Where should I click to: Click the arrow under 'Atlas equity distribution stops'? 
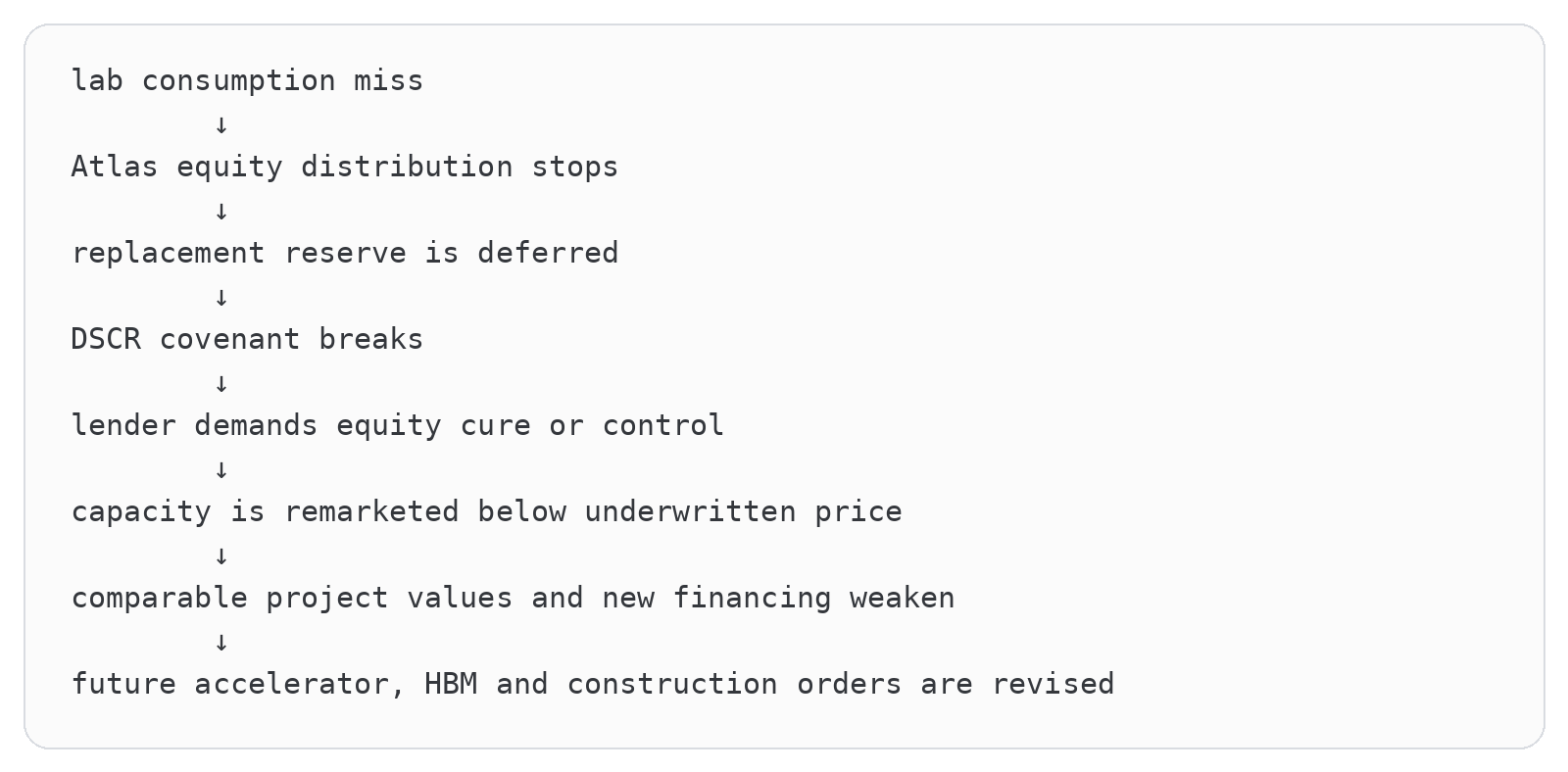pyautogui.click(x=221, y=211)
